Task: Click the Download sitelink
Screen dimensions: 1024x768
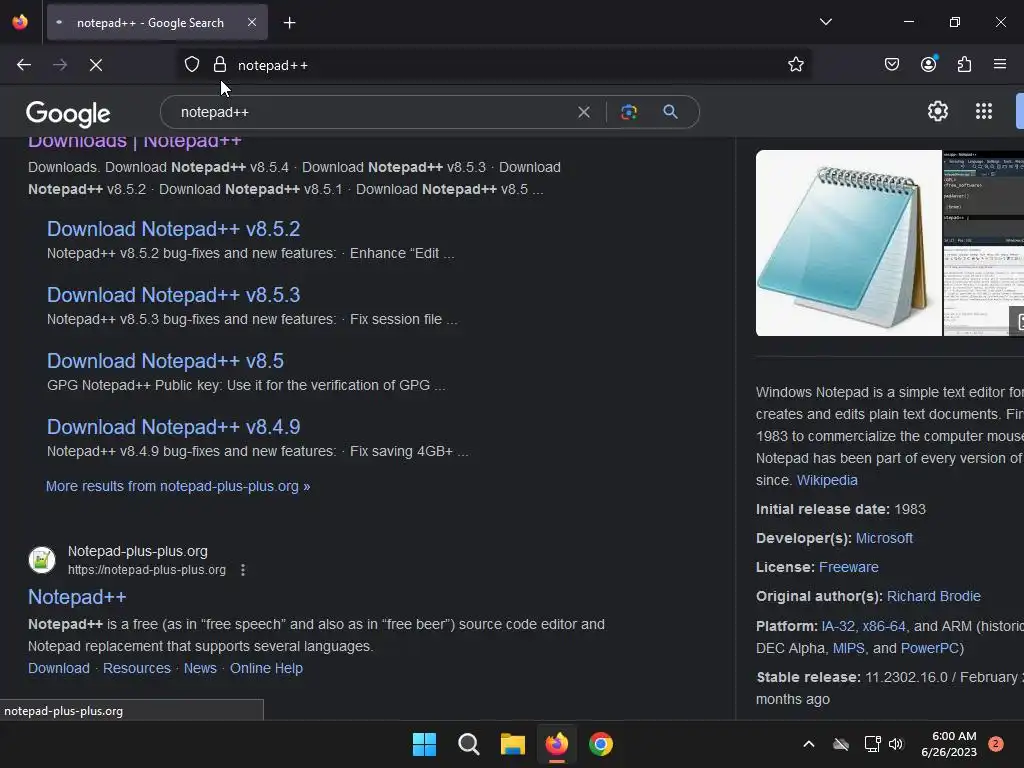Action: click(x=59, y=669)
